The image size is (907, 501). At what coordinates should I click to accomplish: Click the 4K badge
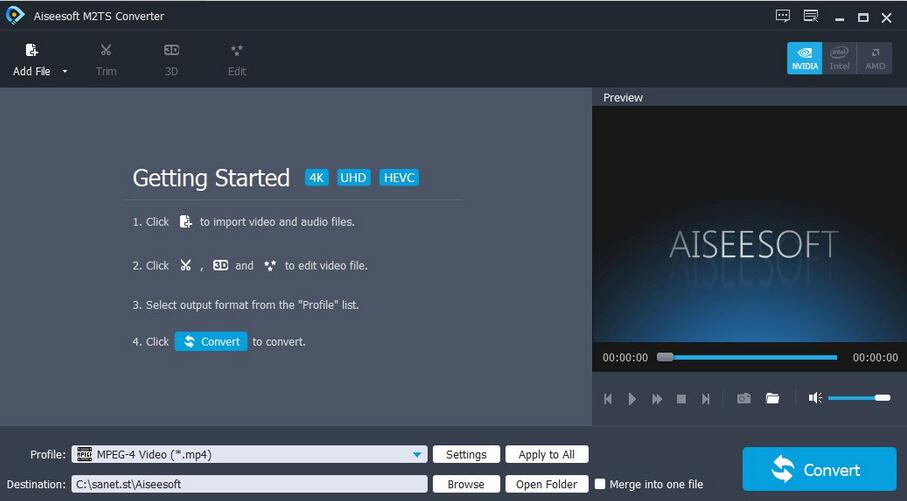click(x=316, y=178)
